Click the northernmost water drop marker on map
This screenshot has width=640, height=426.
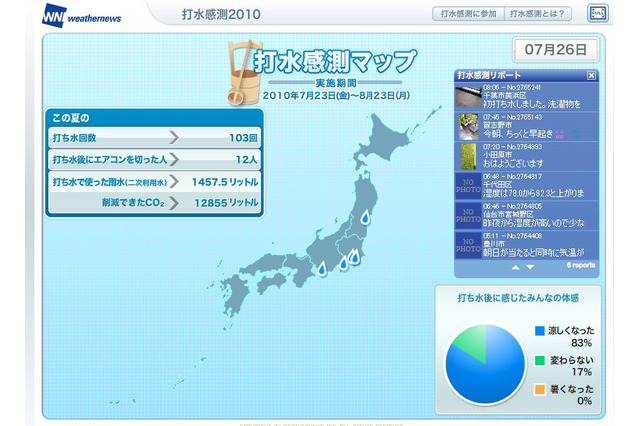coord(365,218)
